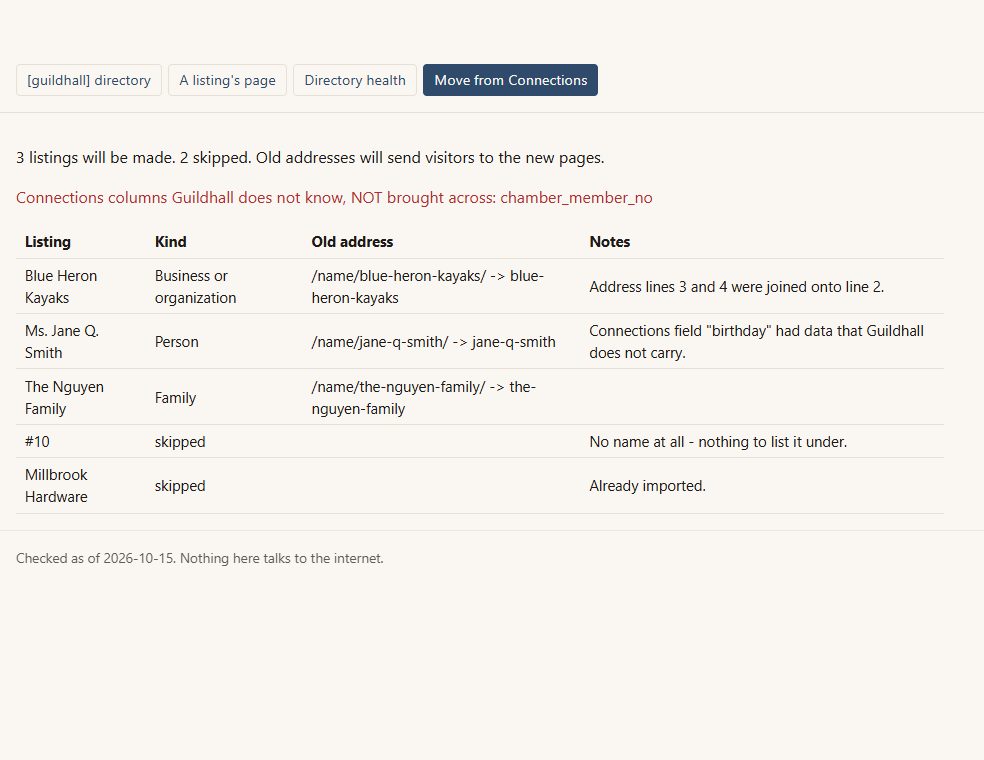
Task: Click the Old address column header
Action: click(352, 242)
